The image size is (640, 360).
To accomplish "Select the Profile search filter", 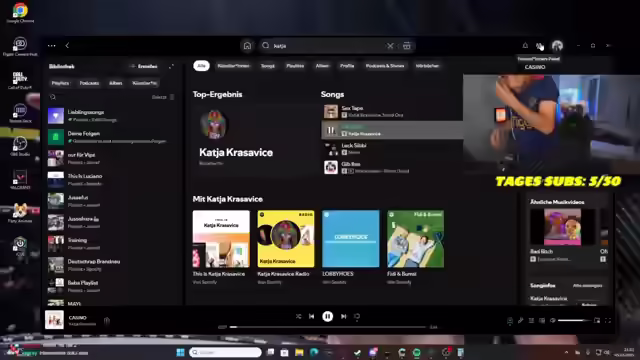I will (x=347, y=66).
